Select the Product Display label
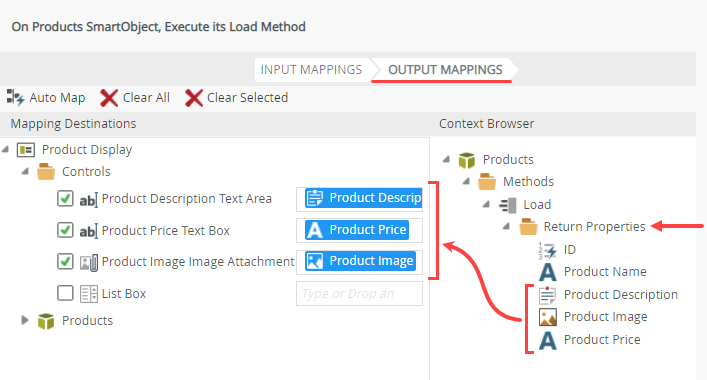Image resolution: width=707 pixels, height=380 pixels. tap(87, 150)
